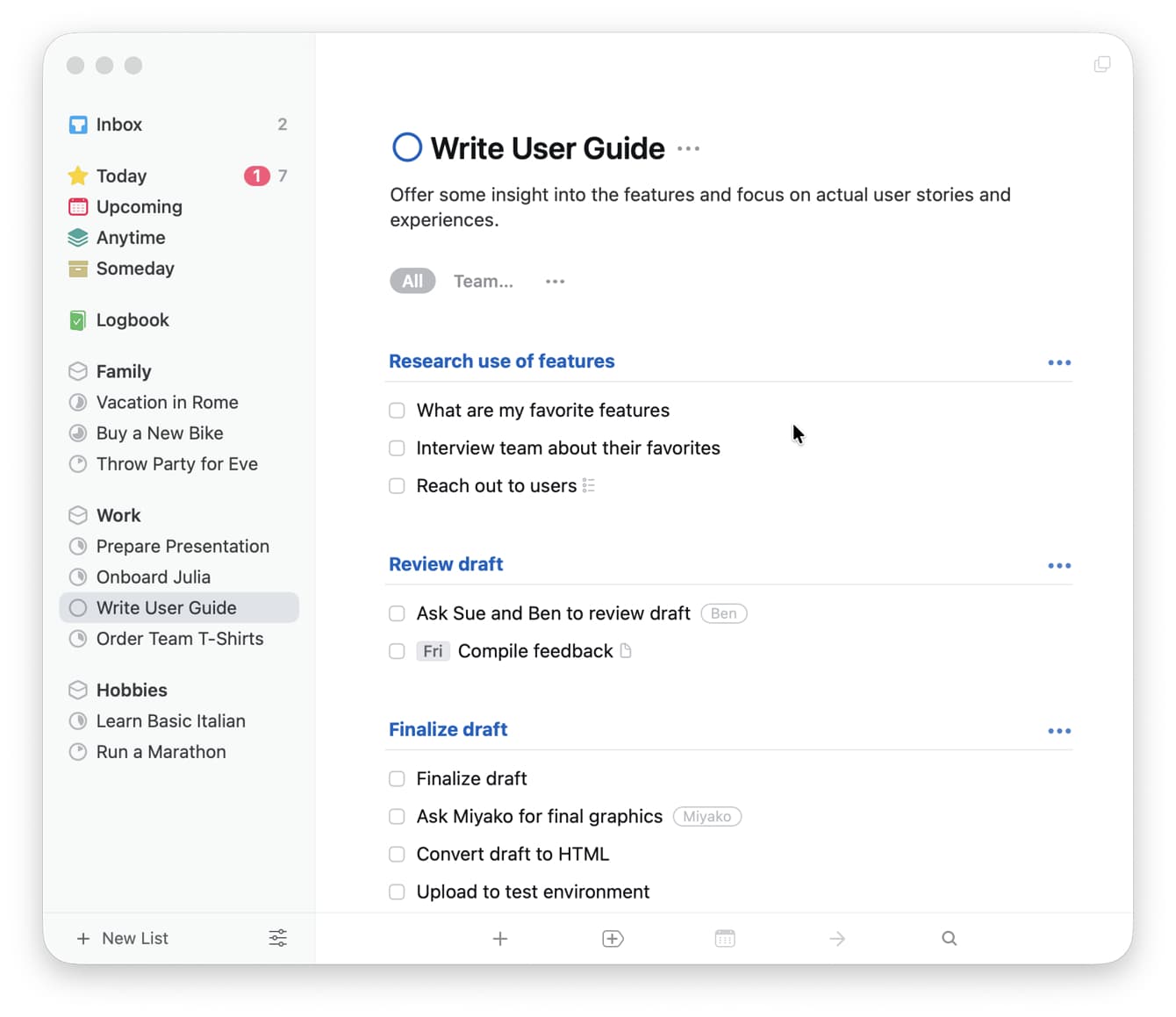The width and height of the screenshot is (1176, 1017).
Task: Open the calendar 'When' icon in toolbar
Action: 725,939
